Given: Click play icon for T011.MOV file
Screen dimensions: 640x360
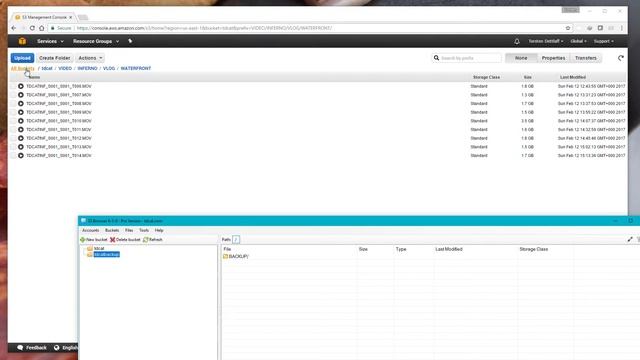Looking at the screenshot, I should [x=20, y=129].
